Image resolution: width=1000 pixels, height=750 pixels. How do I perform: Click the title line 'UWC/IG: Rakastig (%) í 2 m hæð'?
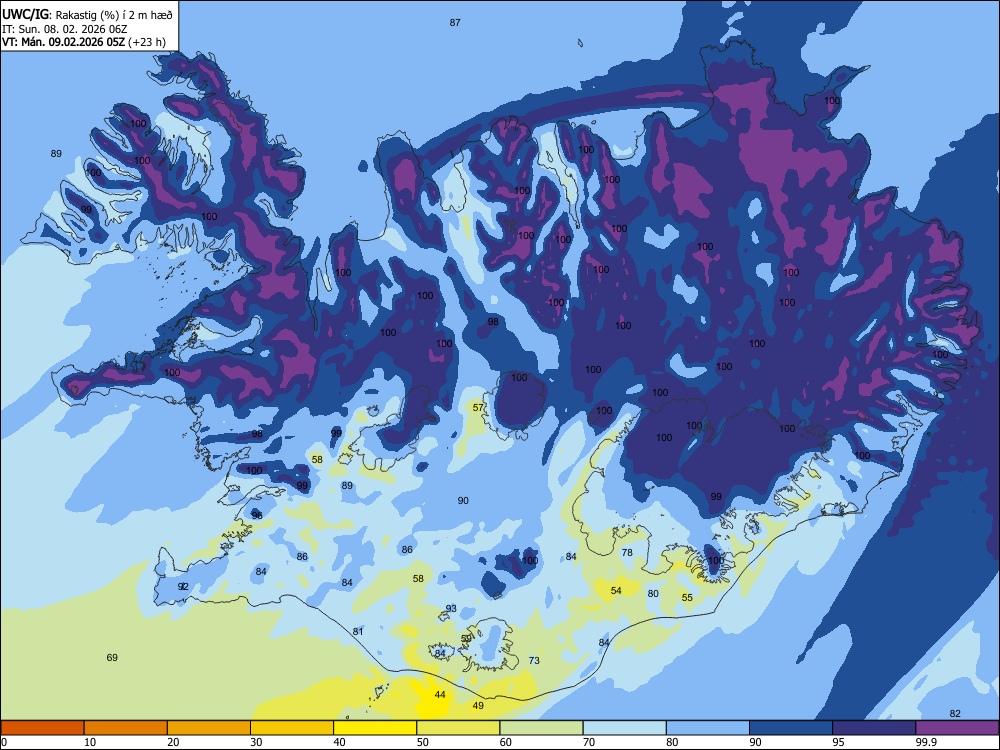coord(87,15)
